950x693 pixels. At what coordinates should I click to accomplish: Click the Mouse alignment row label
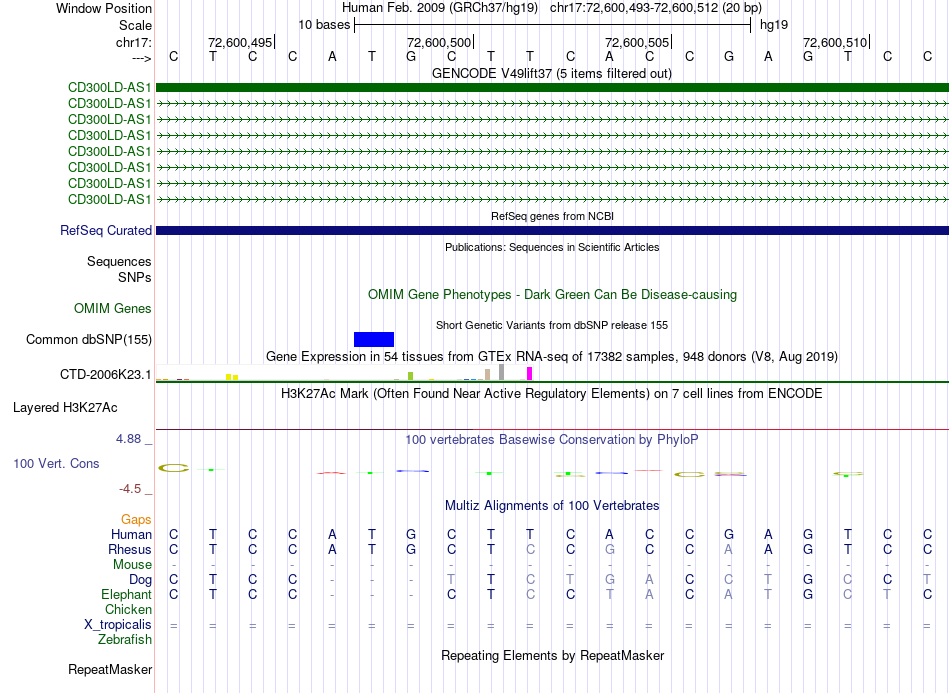[132, 565]
